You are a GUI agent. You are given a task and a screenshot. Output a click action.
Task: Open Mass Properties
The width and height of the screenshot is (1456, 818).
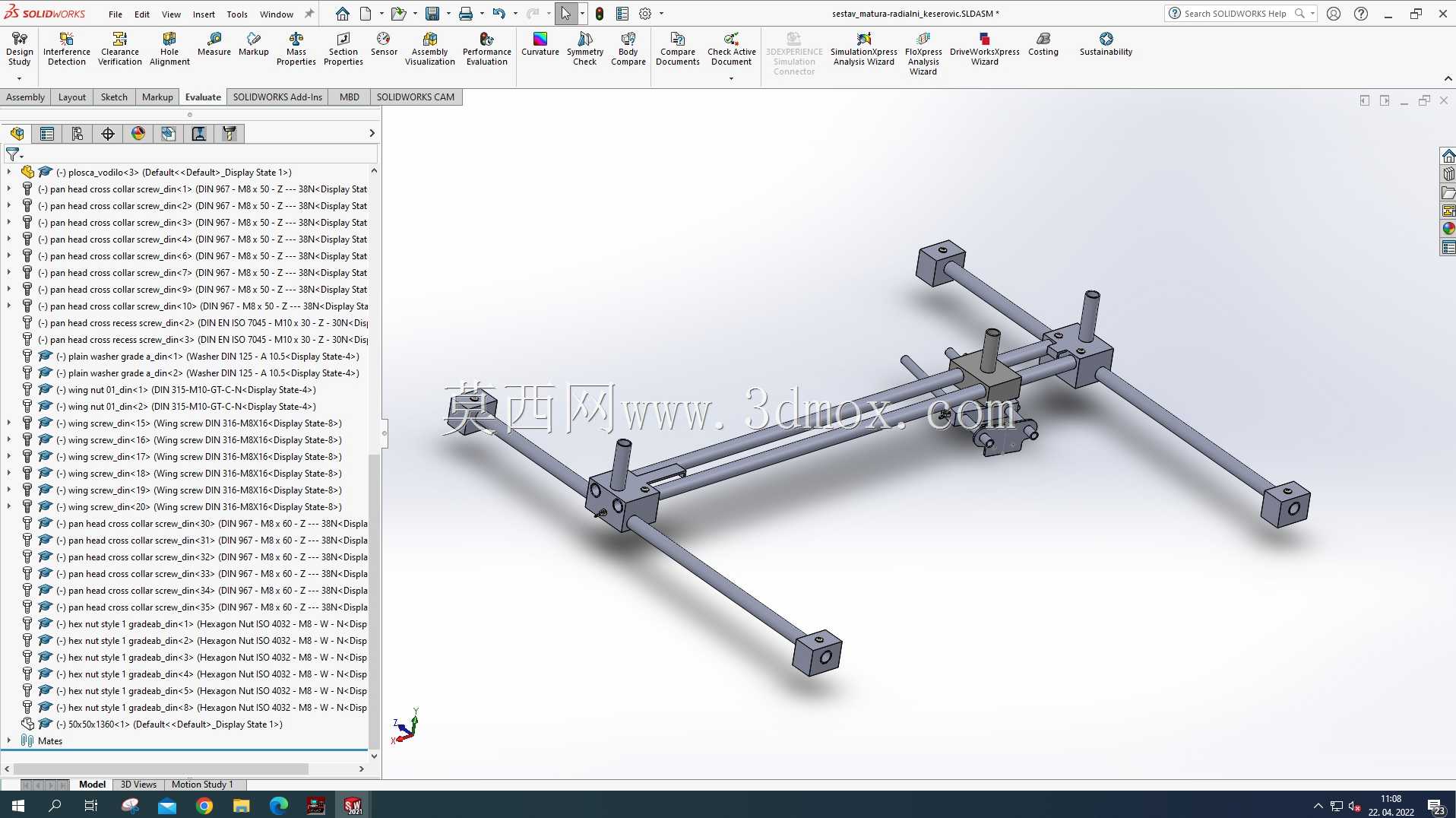coord(296,49)
